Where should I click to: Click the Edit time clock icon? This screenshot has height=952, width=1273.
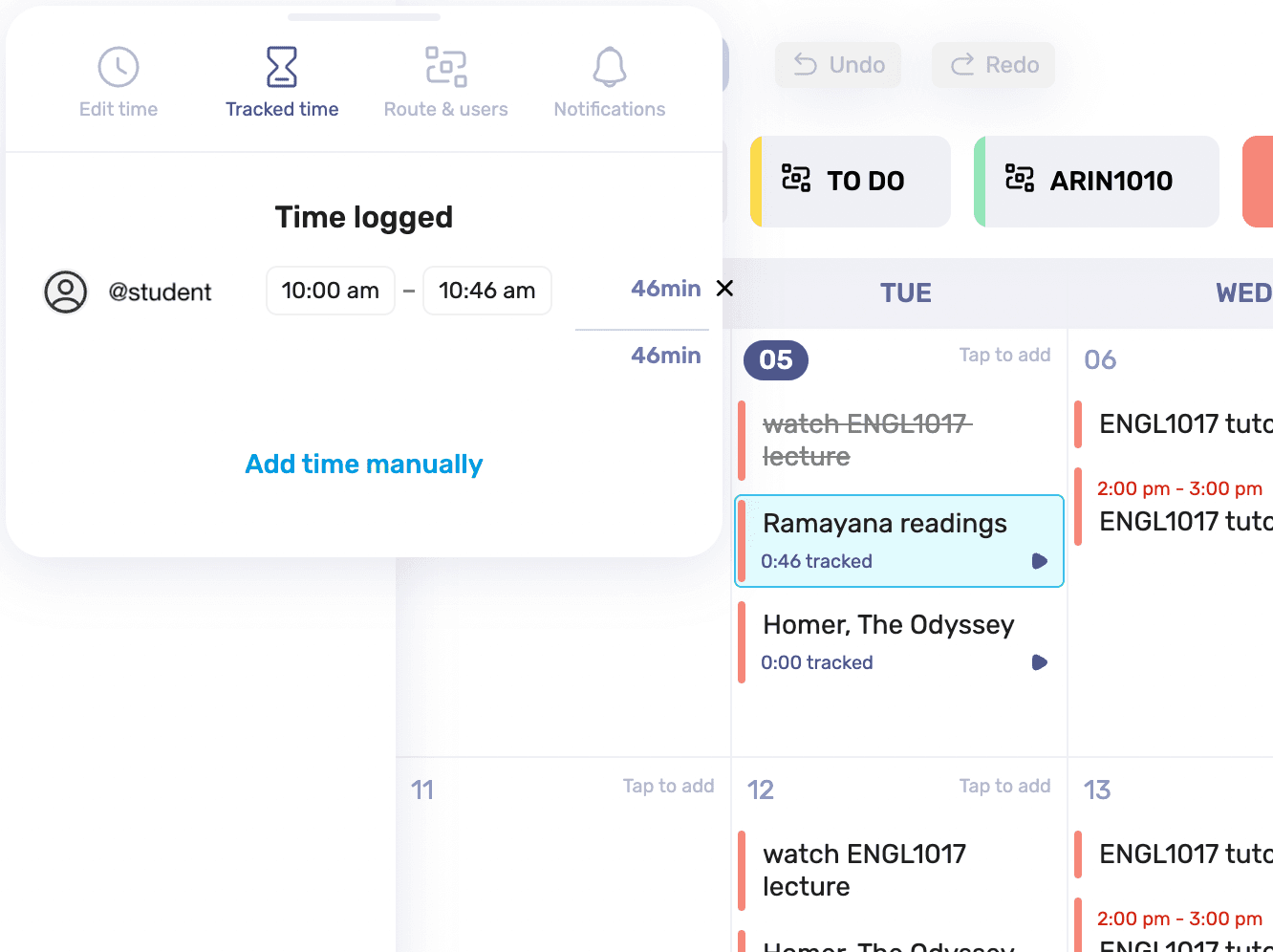pyautogui.click(x=118, y=65)
